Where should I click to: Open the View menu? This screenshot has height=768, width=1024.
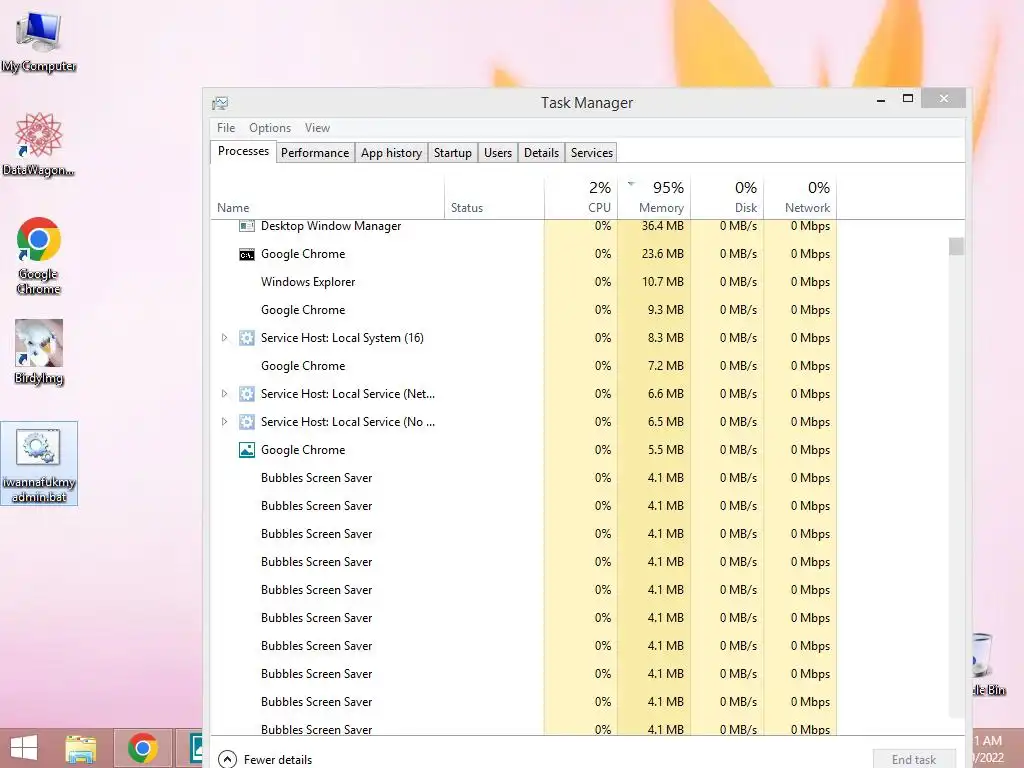click(317, 128)
